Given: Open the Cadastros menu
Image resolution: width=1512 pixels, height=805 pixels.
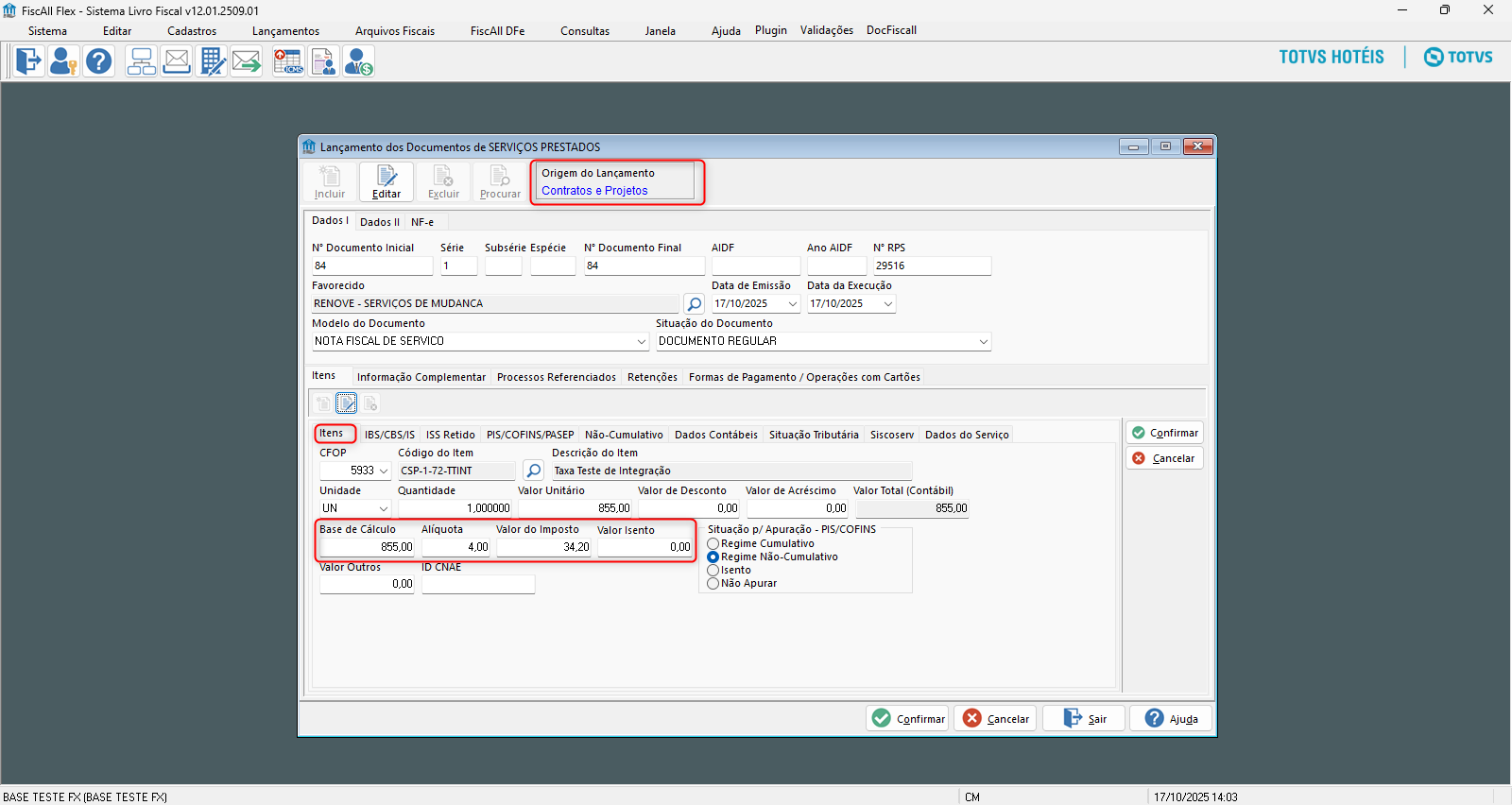Looking at the screenshot, I should 192,31.
